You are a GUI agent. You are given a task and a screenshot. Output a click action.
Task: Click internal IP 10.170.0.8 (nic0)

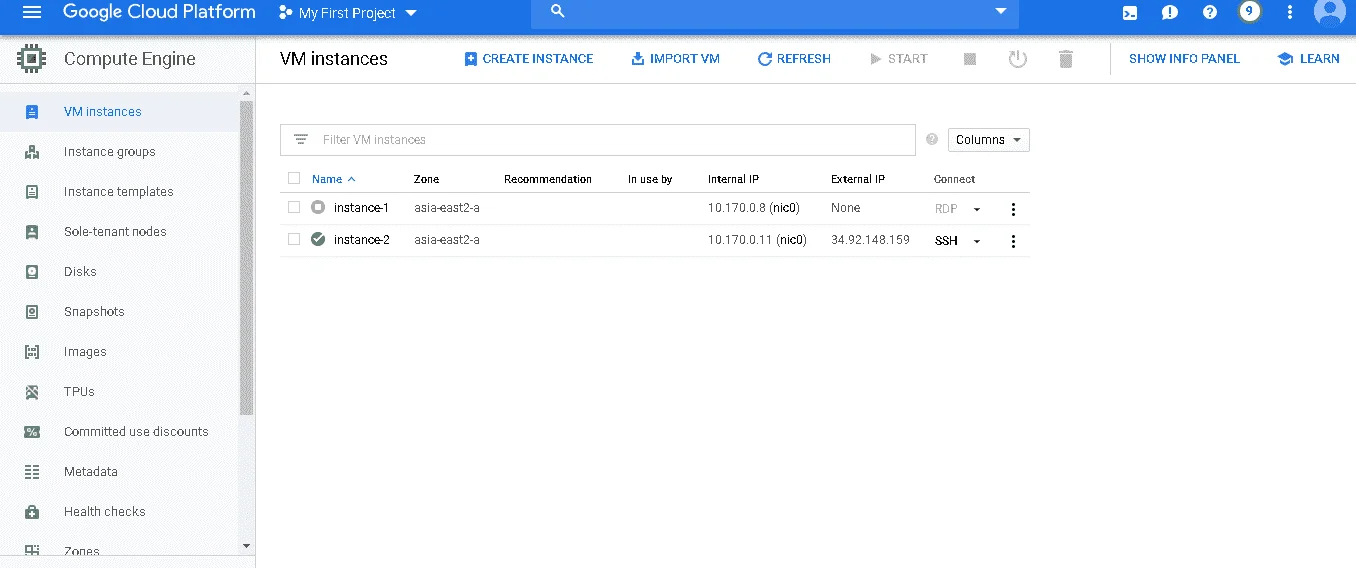753,208
